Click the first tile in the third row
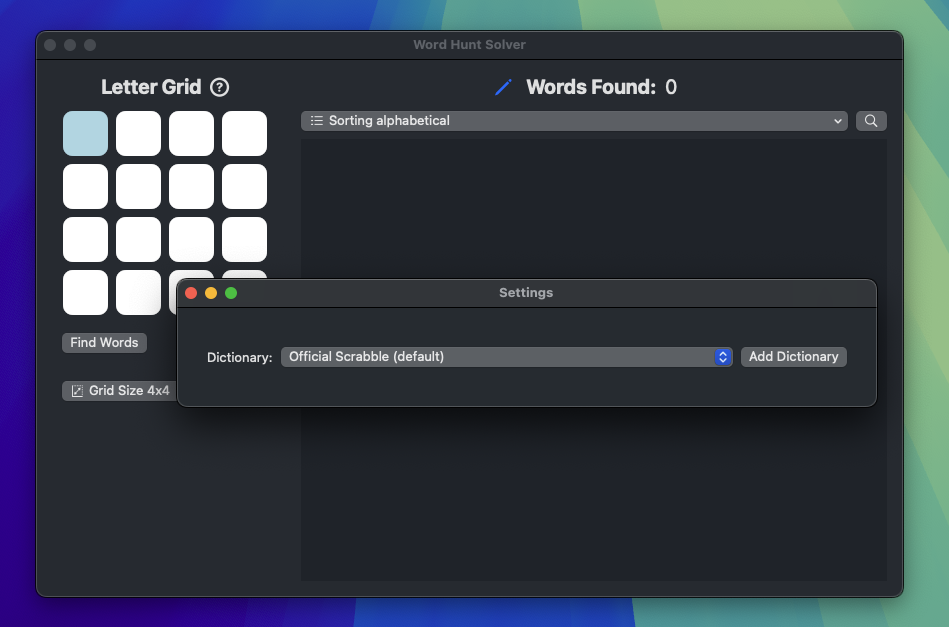The height and width of the screenshot is (627, 949). [85, 239]
